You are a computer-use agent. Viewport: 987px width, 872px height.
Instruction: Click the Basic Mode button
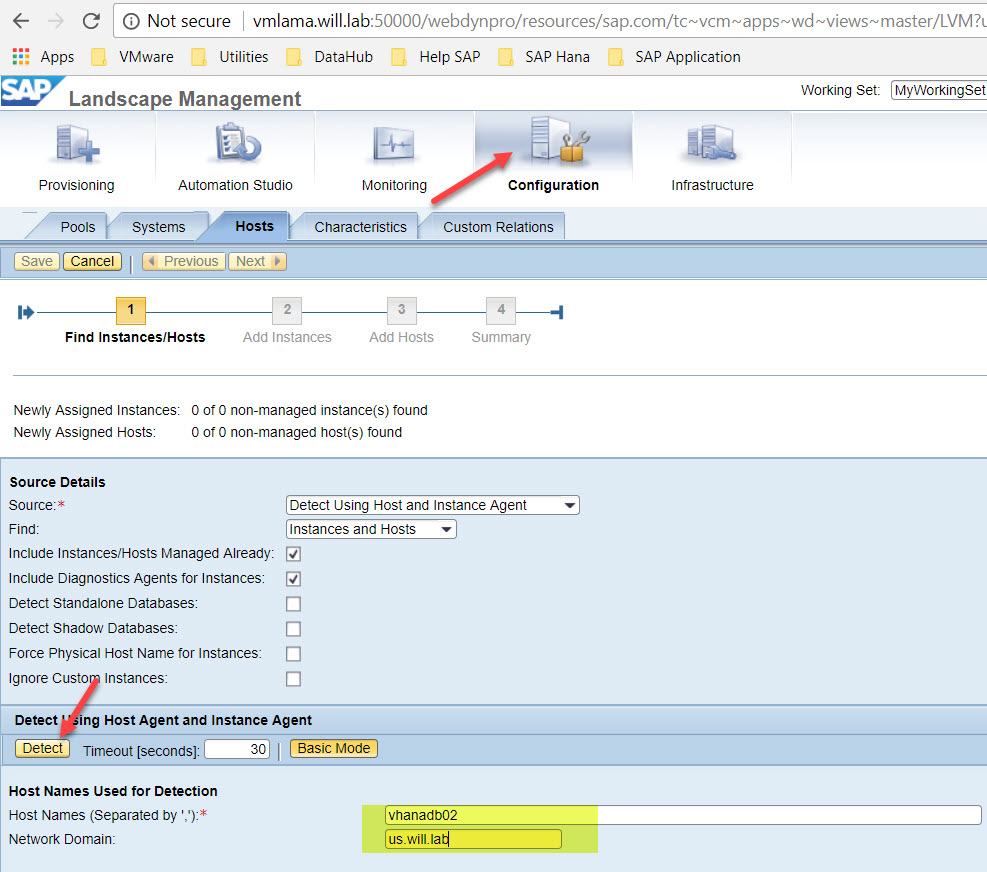(334, 748)
